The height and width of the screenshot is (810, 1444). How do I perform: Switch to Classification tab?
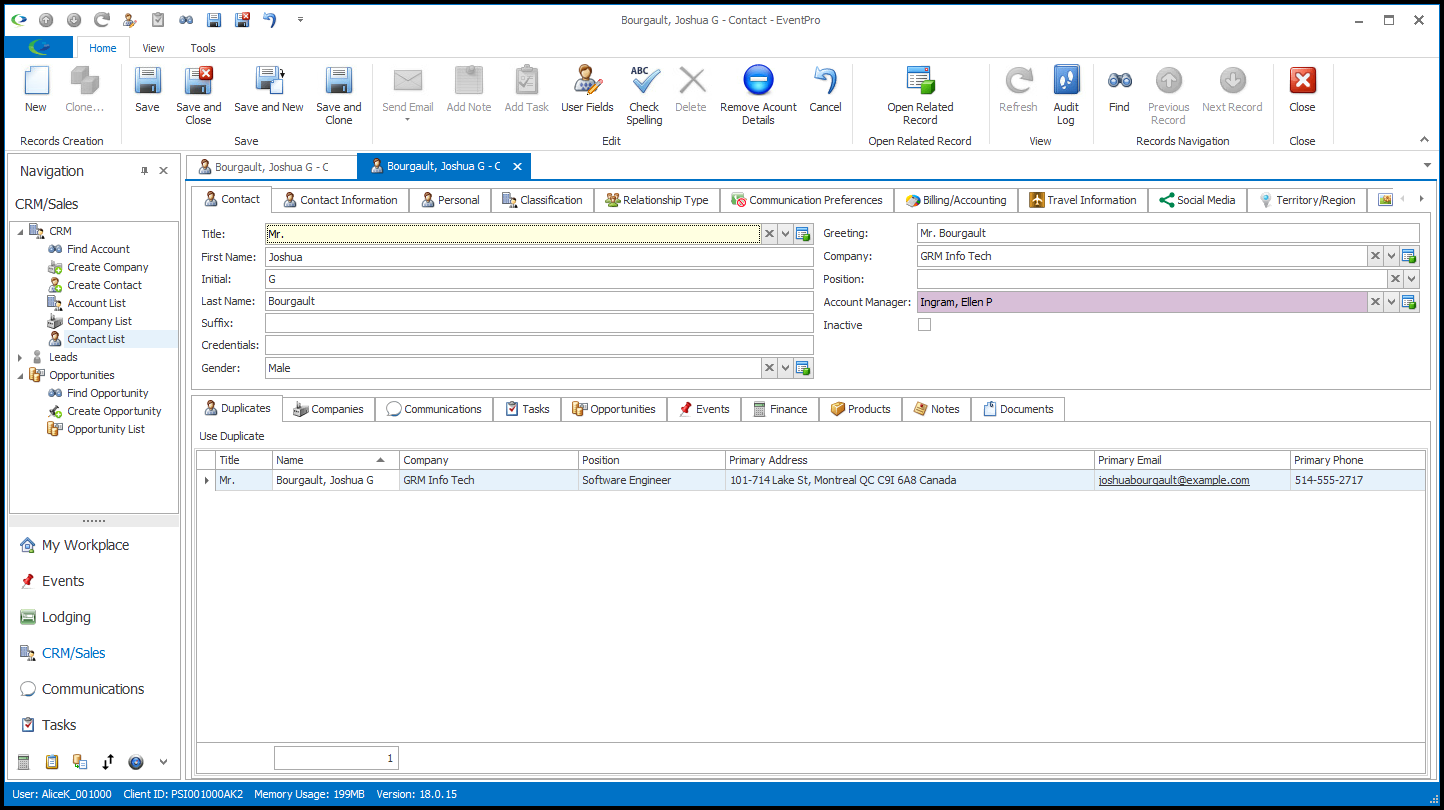coord(542,200)
